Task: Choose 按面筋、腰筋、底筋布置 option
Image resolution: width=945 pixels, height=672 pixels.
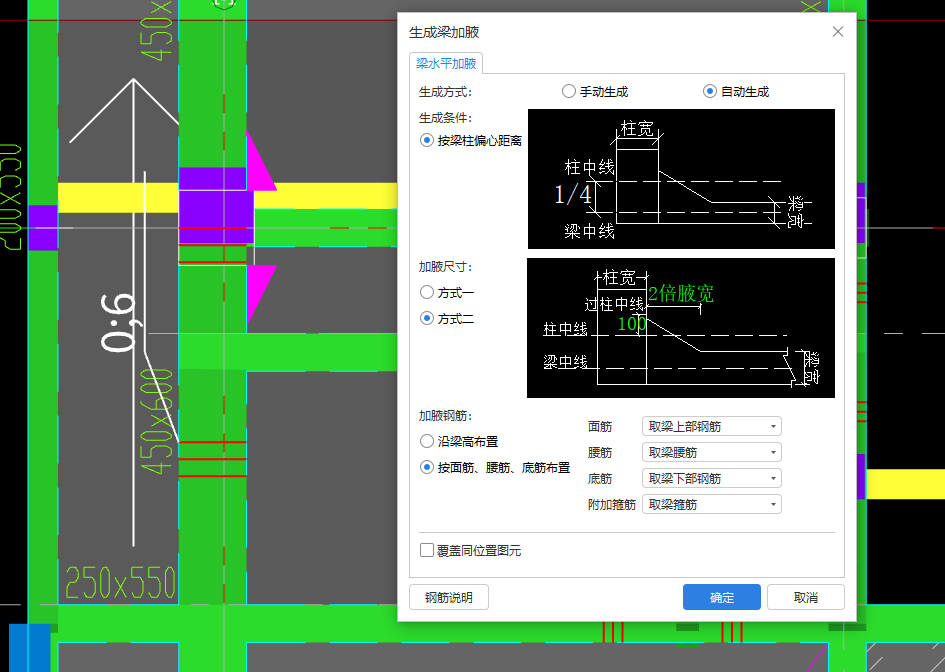Action: click(495, 467)
